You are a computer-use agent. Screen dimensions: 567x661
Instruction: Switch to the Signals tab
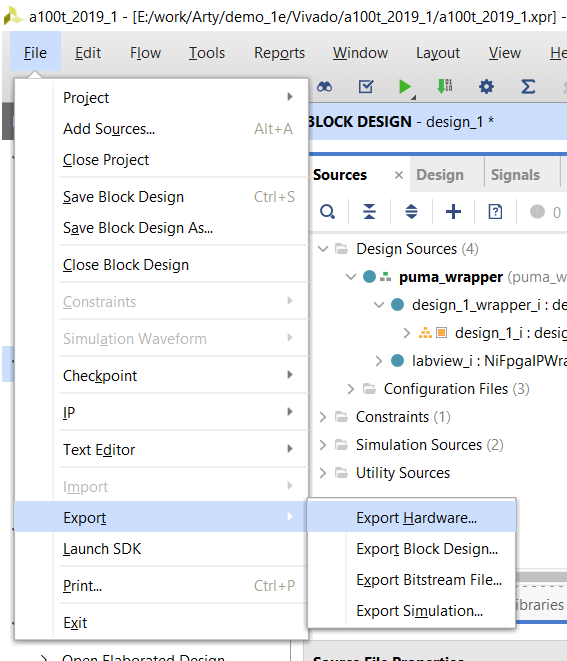515,175
